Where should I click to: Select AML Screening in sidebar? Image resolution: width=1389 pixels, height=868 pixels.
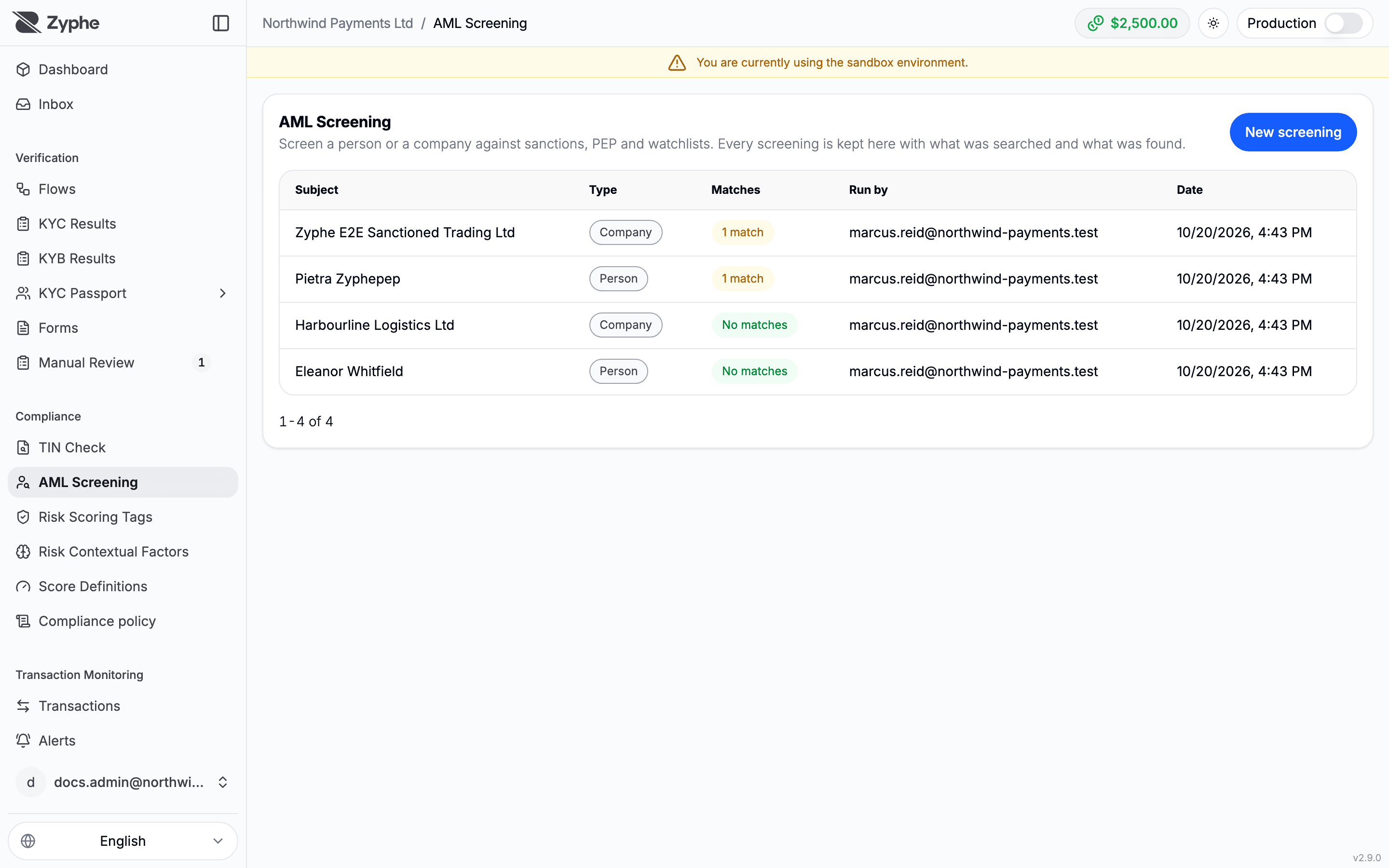click(x=123, y=482)
